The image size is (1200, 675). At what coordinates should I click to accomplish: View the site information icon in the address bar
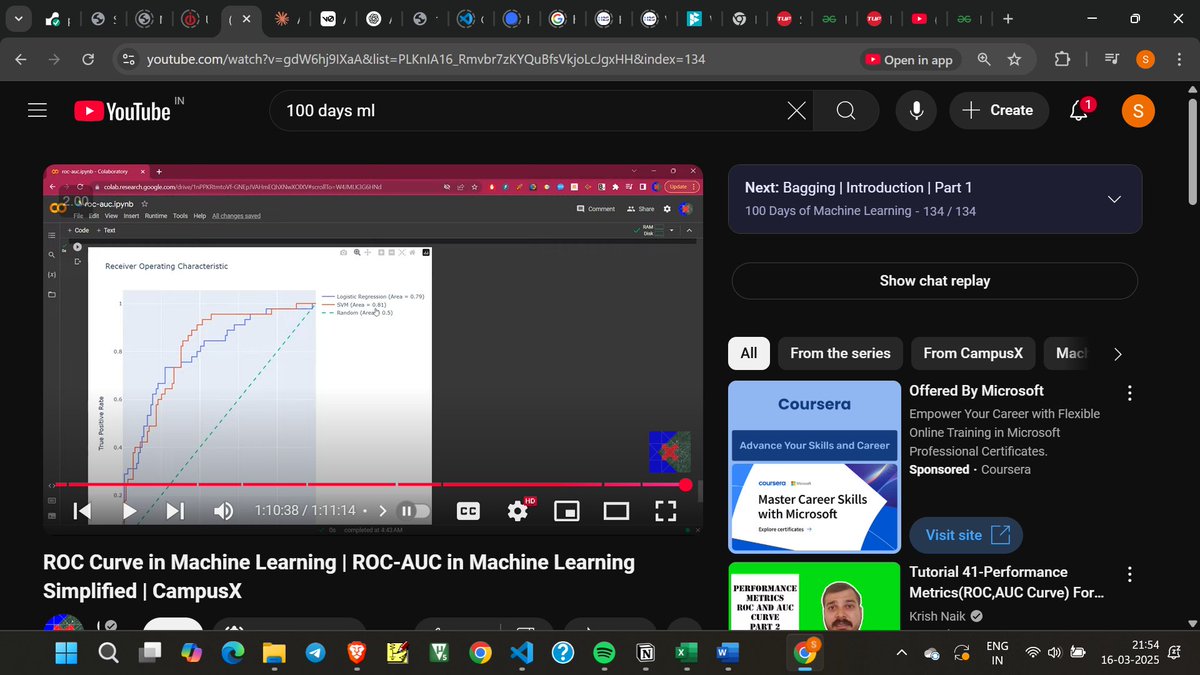(x=127, y=60)
